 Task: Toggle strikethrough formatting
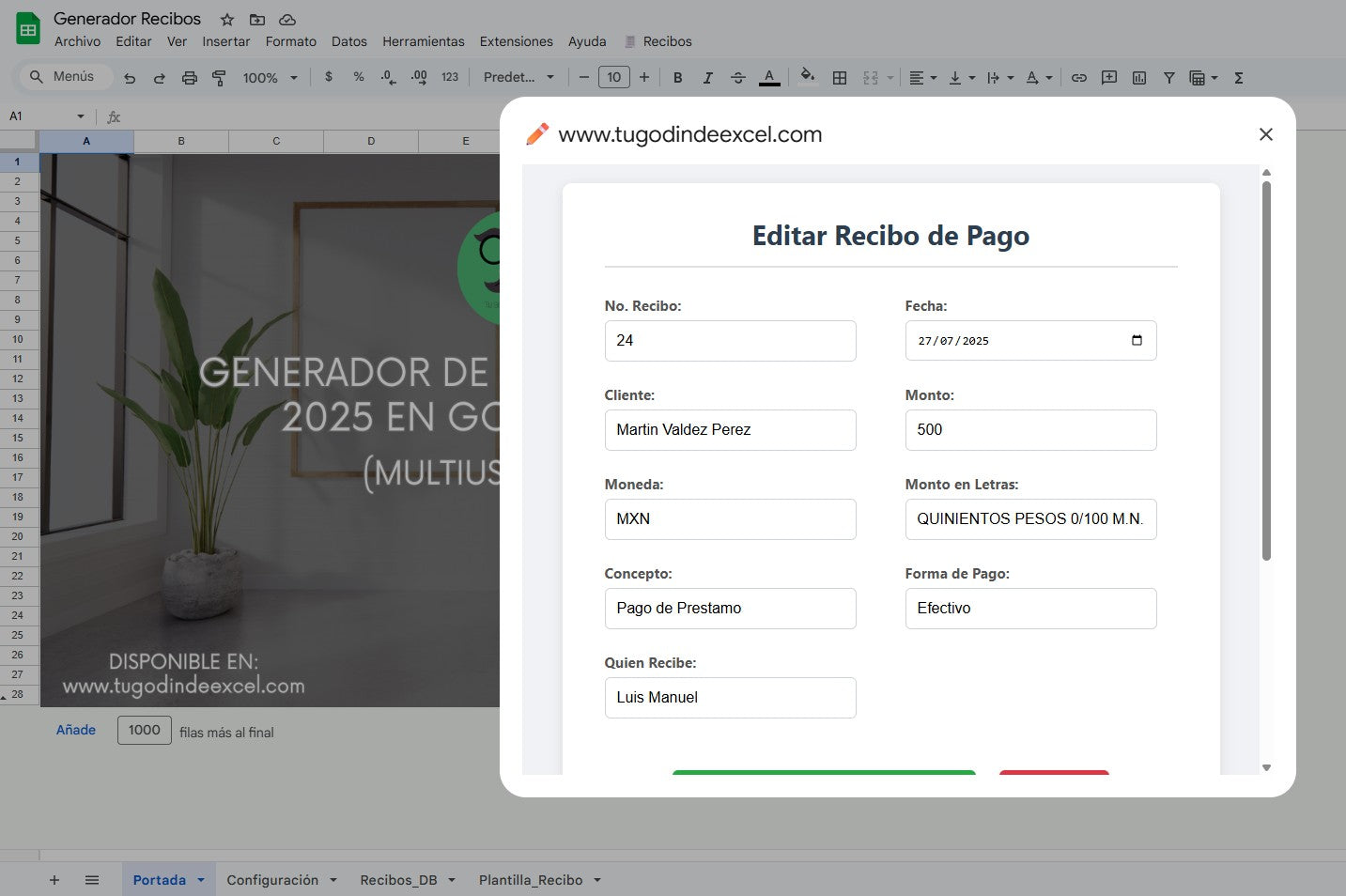738,77
